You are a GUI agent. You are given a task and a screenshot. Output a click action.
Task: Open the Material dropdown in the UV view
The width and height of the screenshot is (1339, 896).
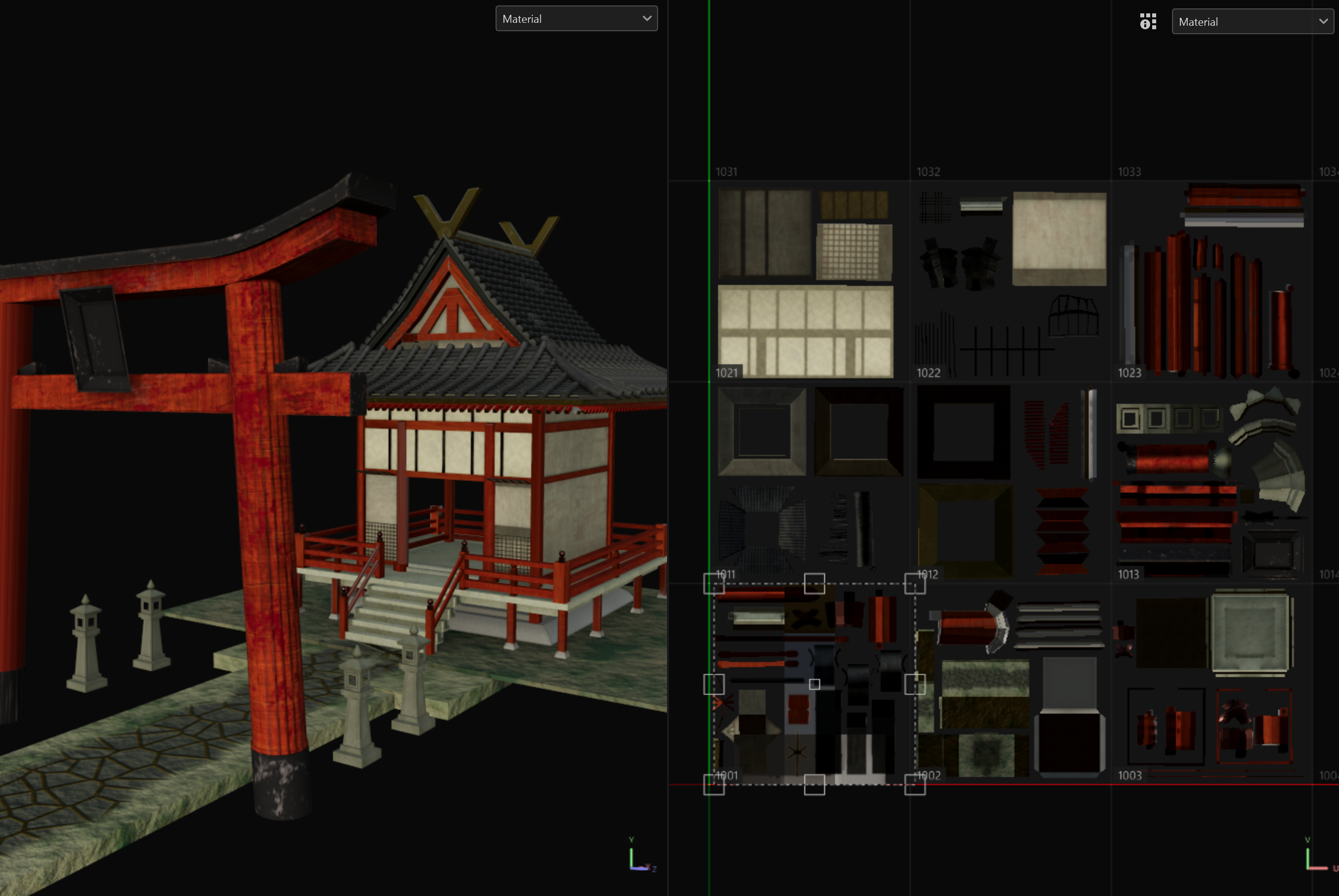coord(1253,21)
